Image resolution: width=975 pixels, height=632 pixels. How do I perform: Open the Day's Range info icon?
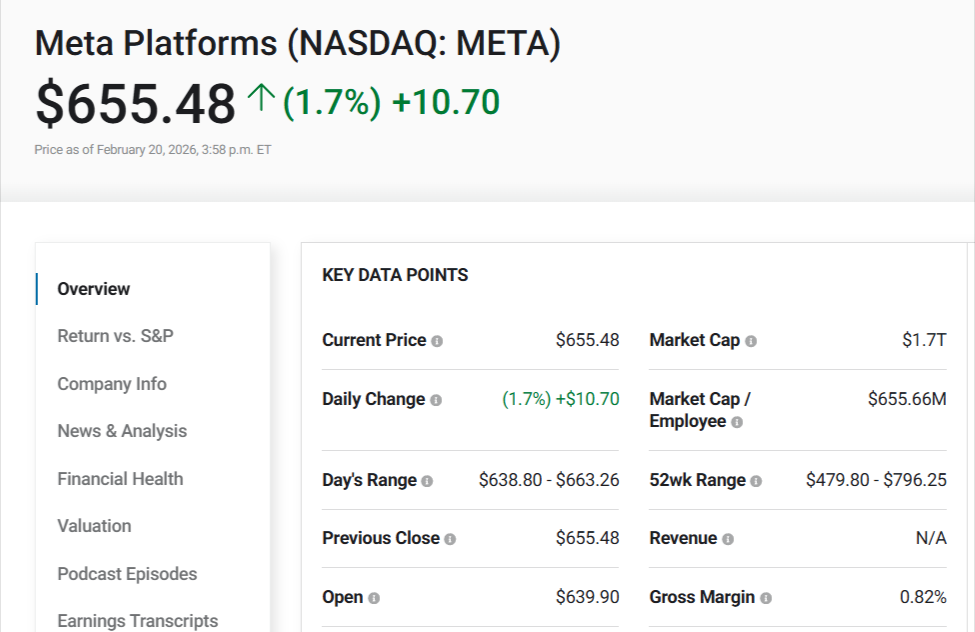click(x=428, y=480)
